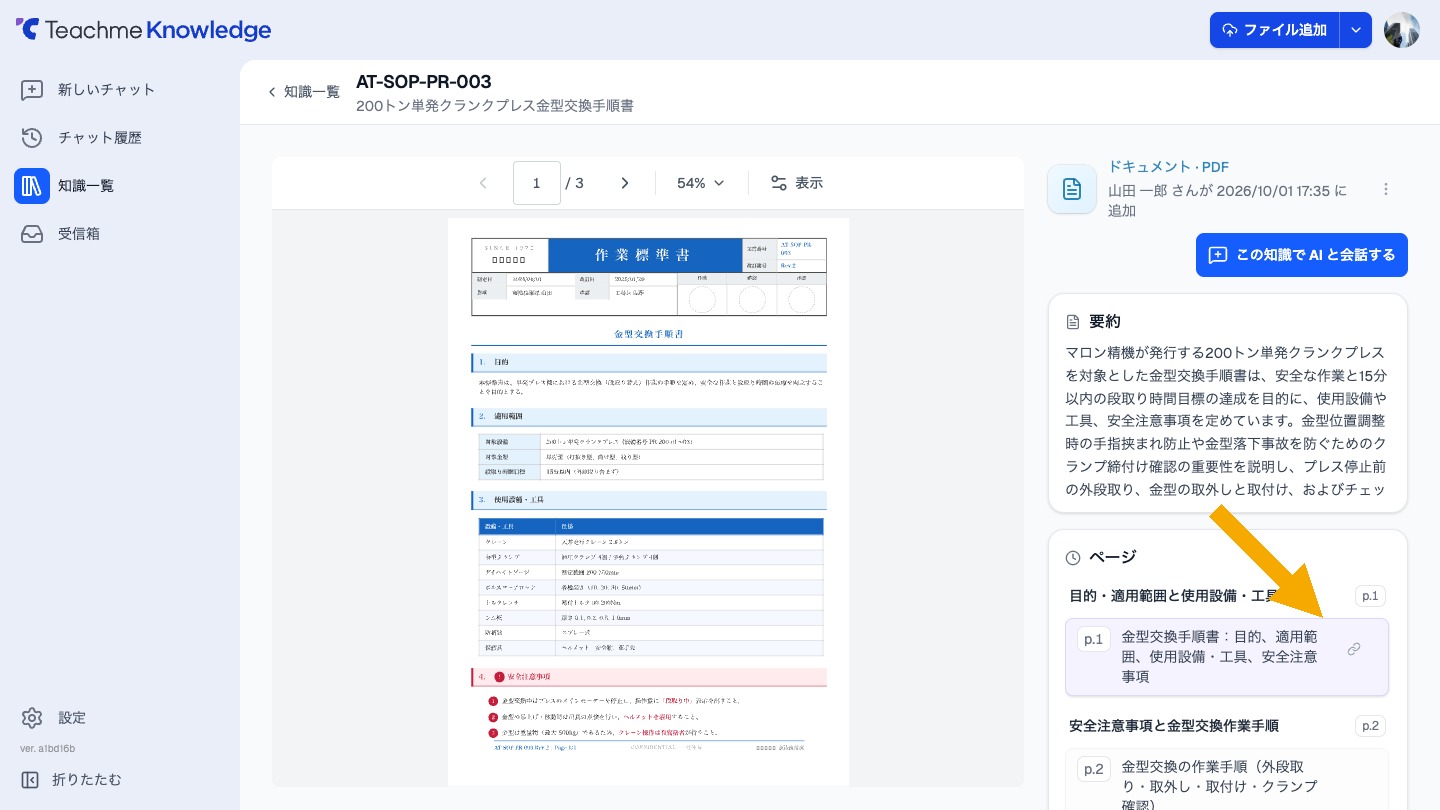Go to the next PDF page
Viewport: 1440px width, 810px height.
point(625,183)
